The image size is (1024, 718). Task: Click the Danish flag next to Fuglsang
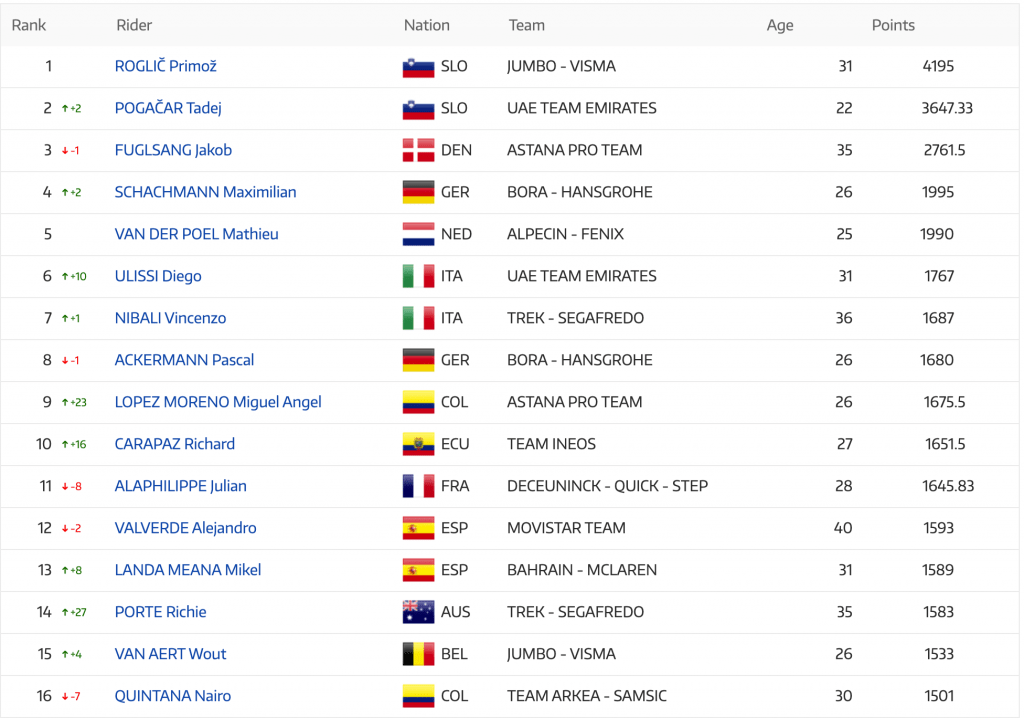pyautogui.click(x=418, y=150)
